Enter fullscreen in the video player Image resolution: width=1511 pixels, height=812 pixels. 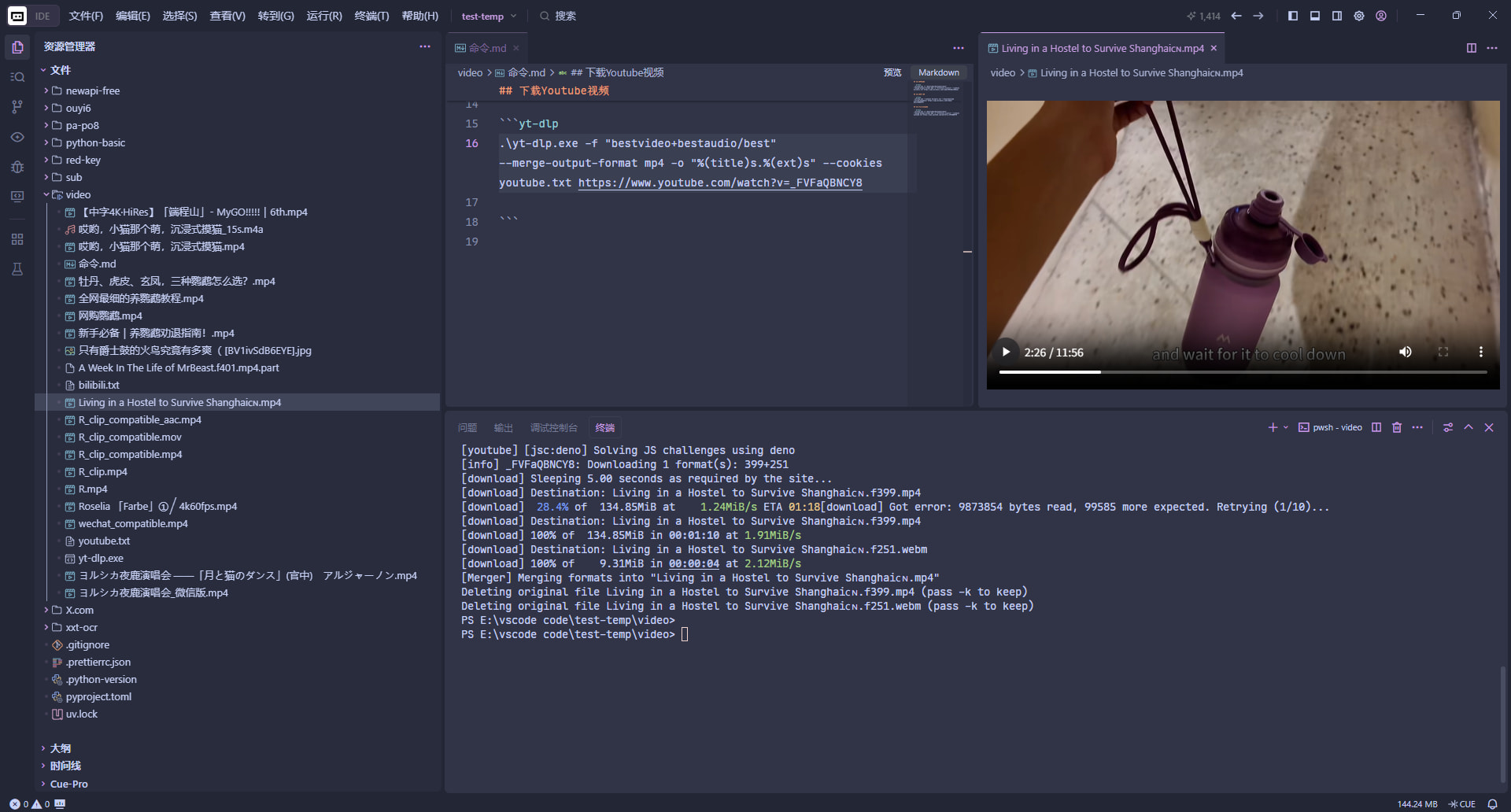(x=1443, y=352)
